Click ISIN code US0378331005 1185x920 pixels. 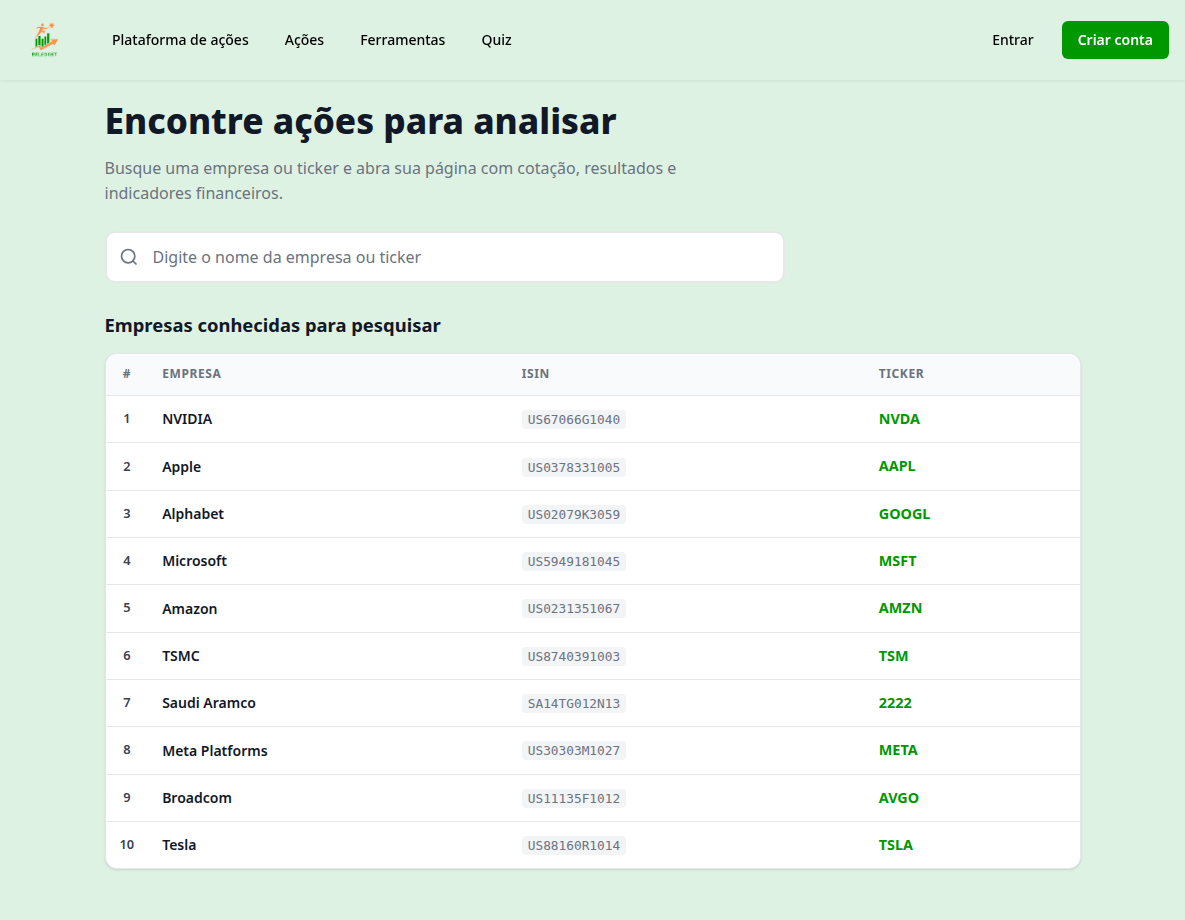(x=574, y=467)
